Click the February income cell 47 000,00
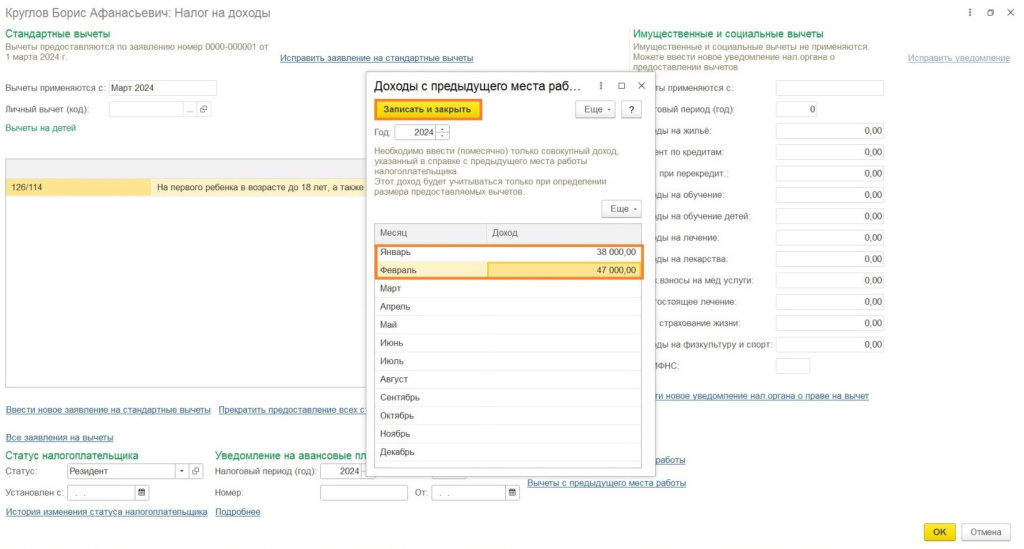The height and width of the screenshot is (549, 1024). (564, 270)
